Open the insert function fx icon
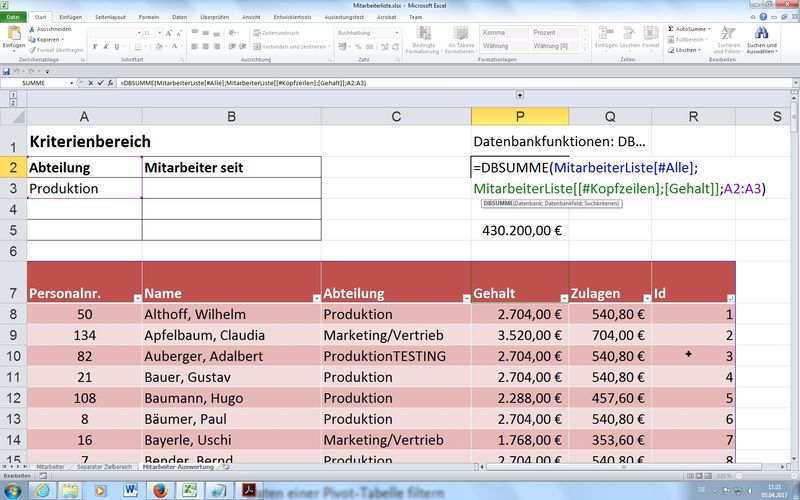800x500 pixels. pyautogui.click(x=111, y=83)
